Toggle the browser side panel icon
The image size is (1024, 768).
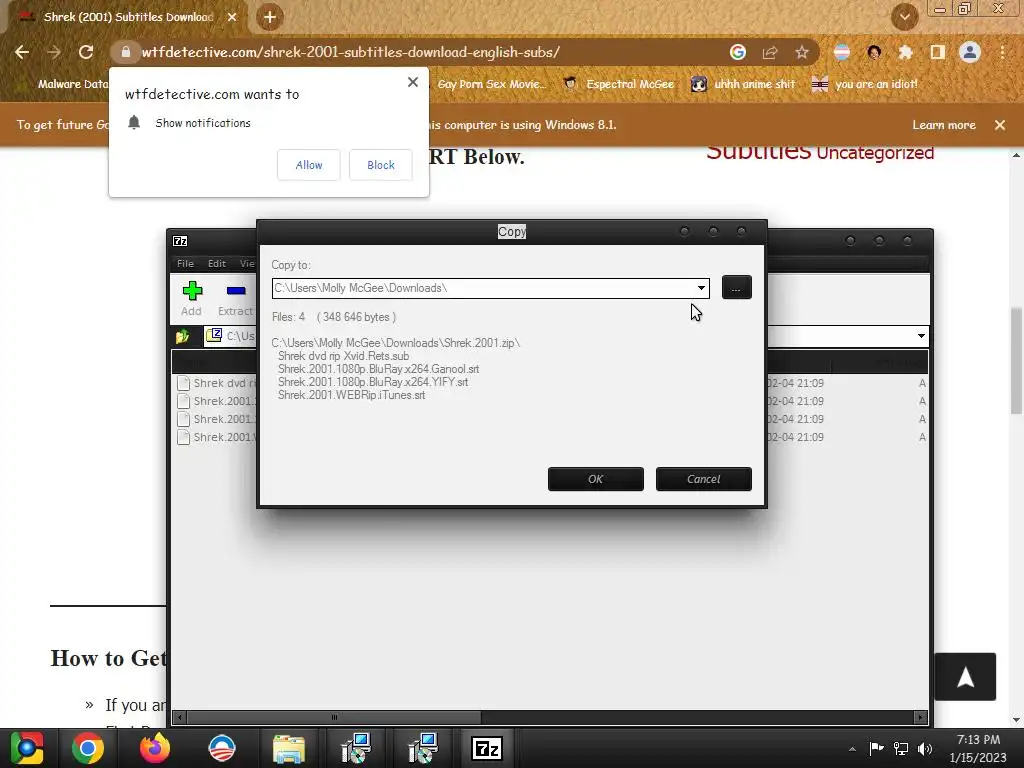938,52
